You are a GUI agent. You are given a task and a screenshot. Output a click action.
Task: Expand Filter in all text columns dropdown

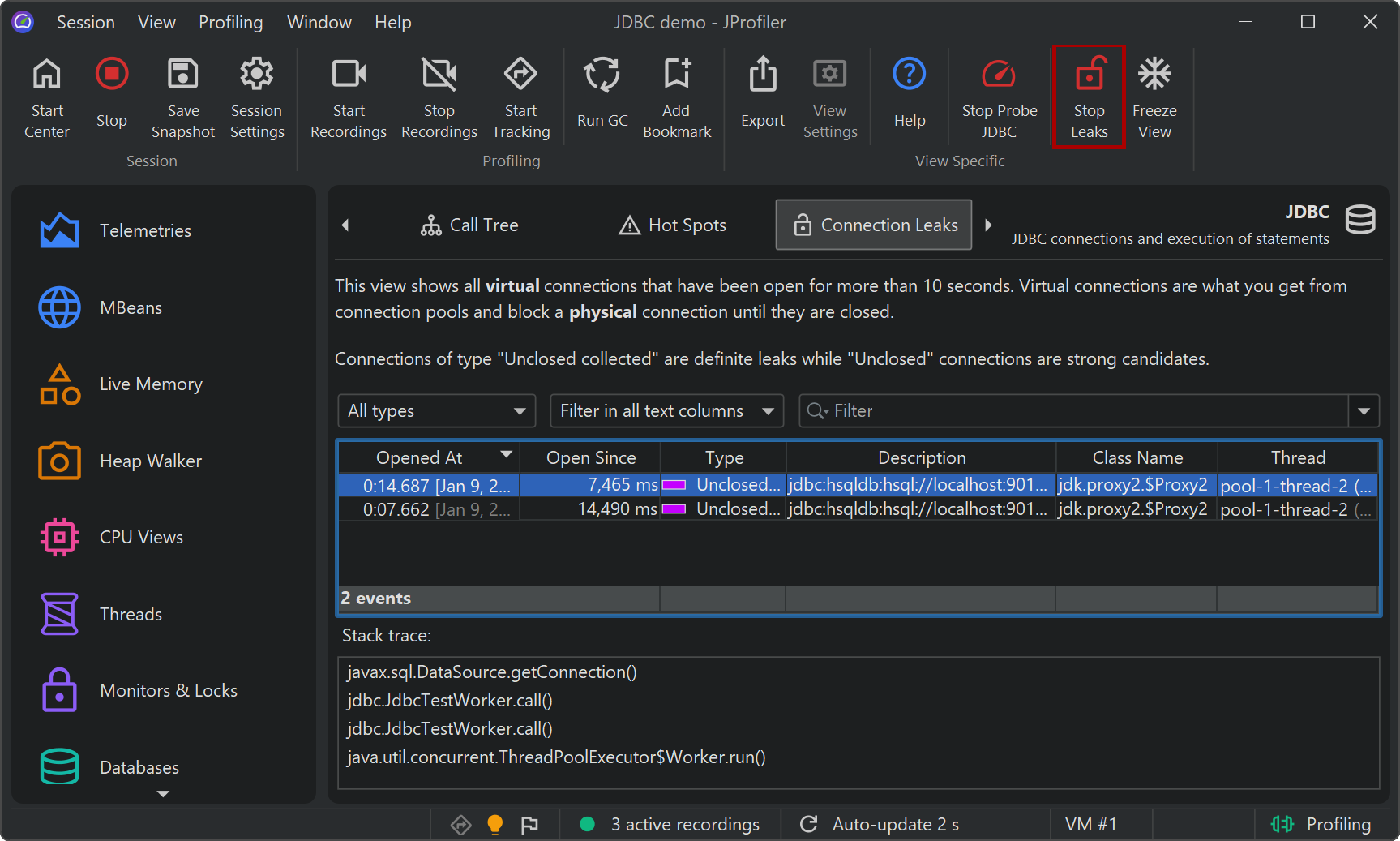click(666, 411)
